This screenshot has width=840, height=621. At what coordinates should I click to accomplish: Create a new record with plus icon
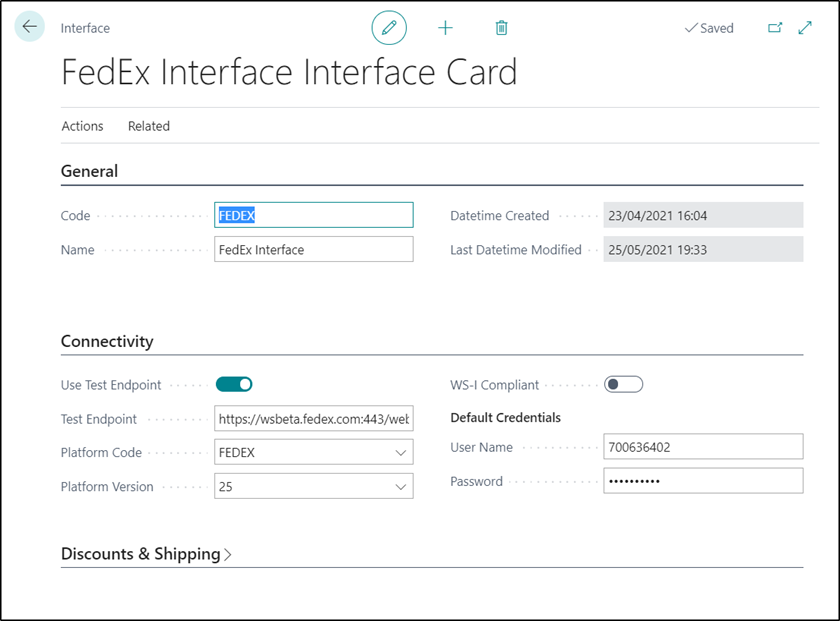pos(445,28)
